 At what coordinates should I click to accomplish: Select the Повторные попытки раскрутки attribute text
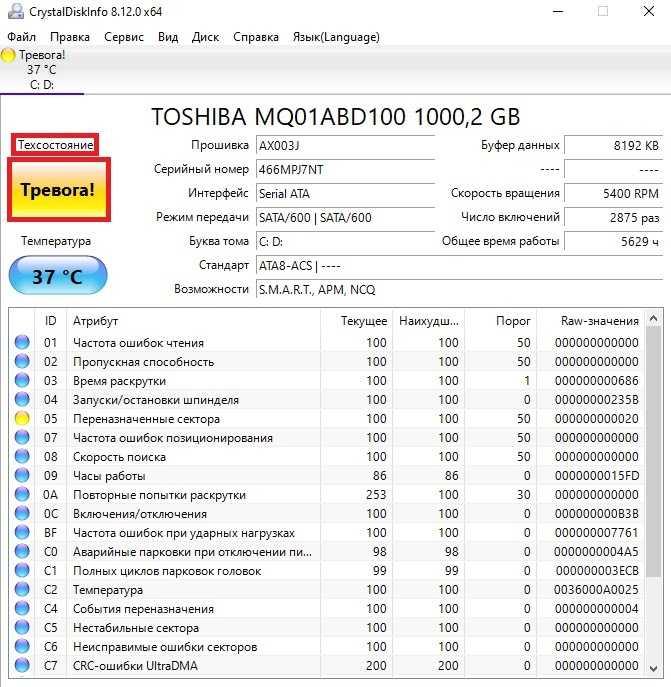click(x=159, y=495)
